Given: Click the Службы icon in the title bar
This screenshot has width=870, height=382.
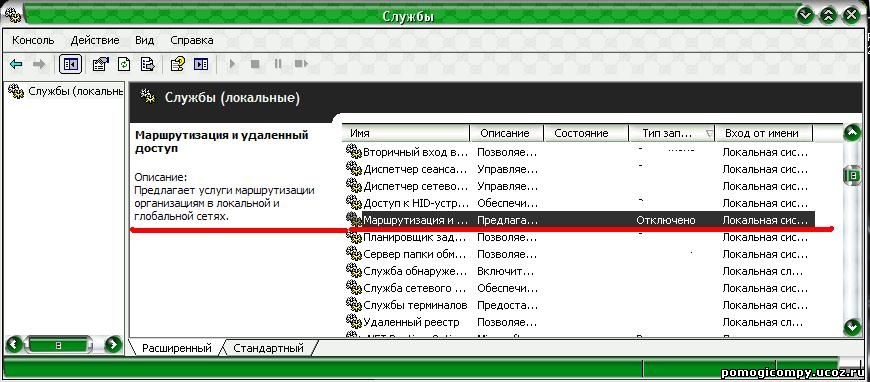Looking at the screenshot, I should point(13,16).
